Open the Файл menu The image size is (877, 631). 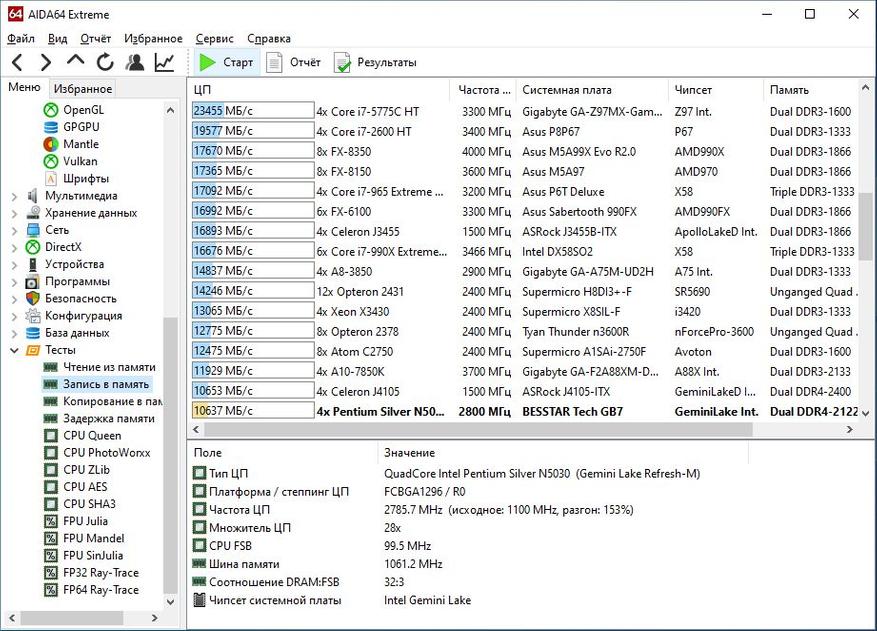[21, 39]
